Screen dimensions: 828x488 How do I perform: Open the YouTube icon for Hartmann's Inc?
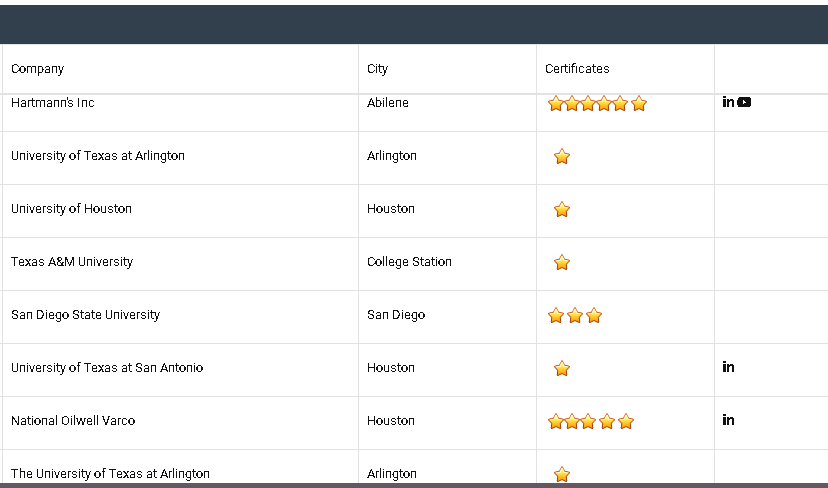[x=744, y=102]
